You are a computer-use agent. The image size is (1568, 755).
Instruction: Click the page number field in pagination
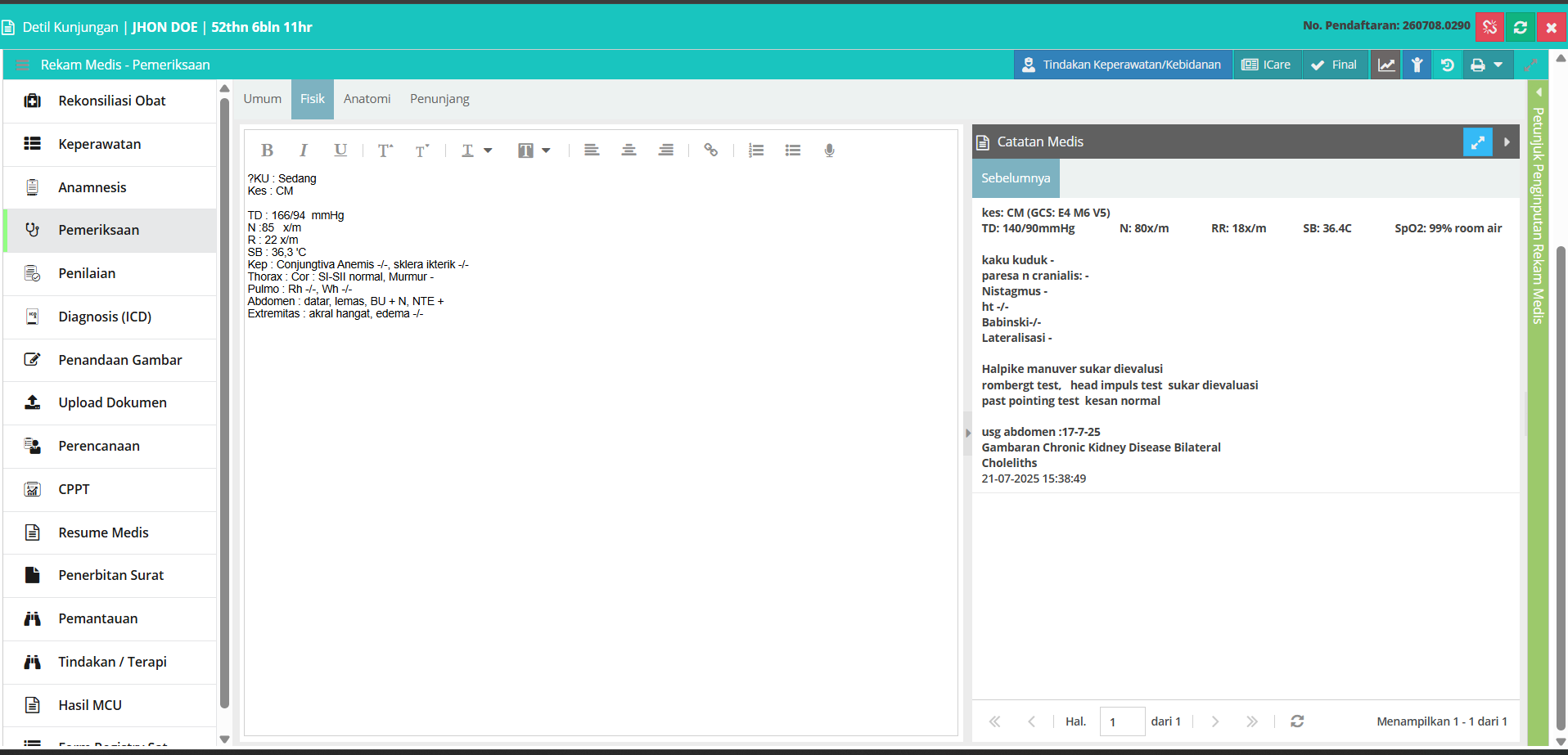[1122, 721]
